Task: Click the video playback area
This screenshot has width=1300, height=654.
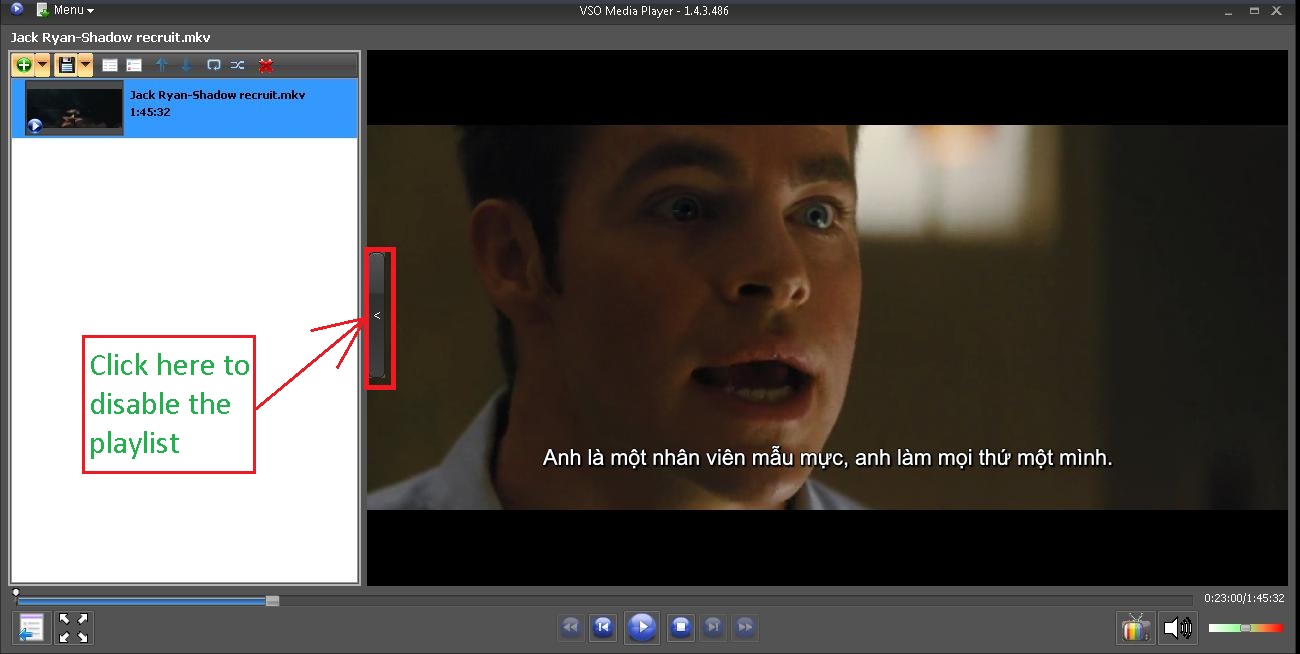Action: tap(827, 317)
